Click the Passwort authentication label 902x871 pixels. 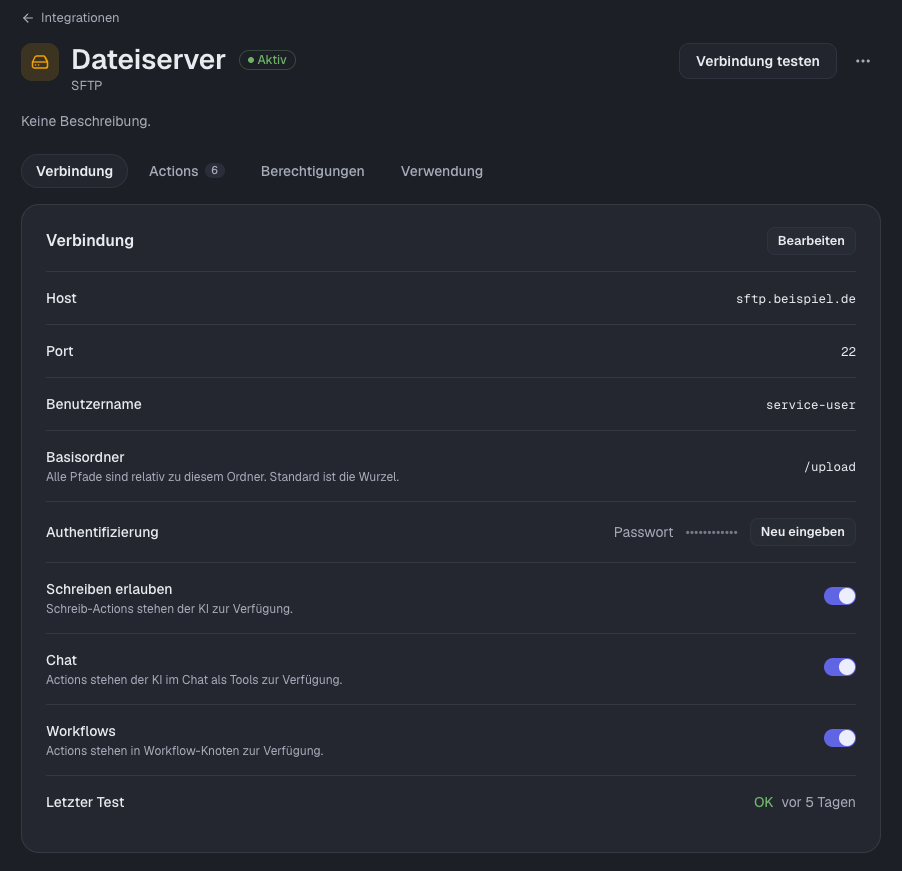pos(643,532)
